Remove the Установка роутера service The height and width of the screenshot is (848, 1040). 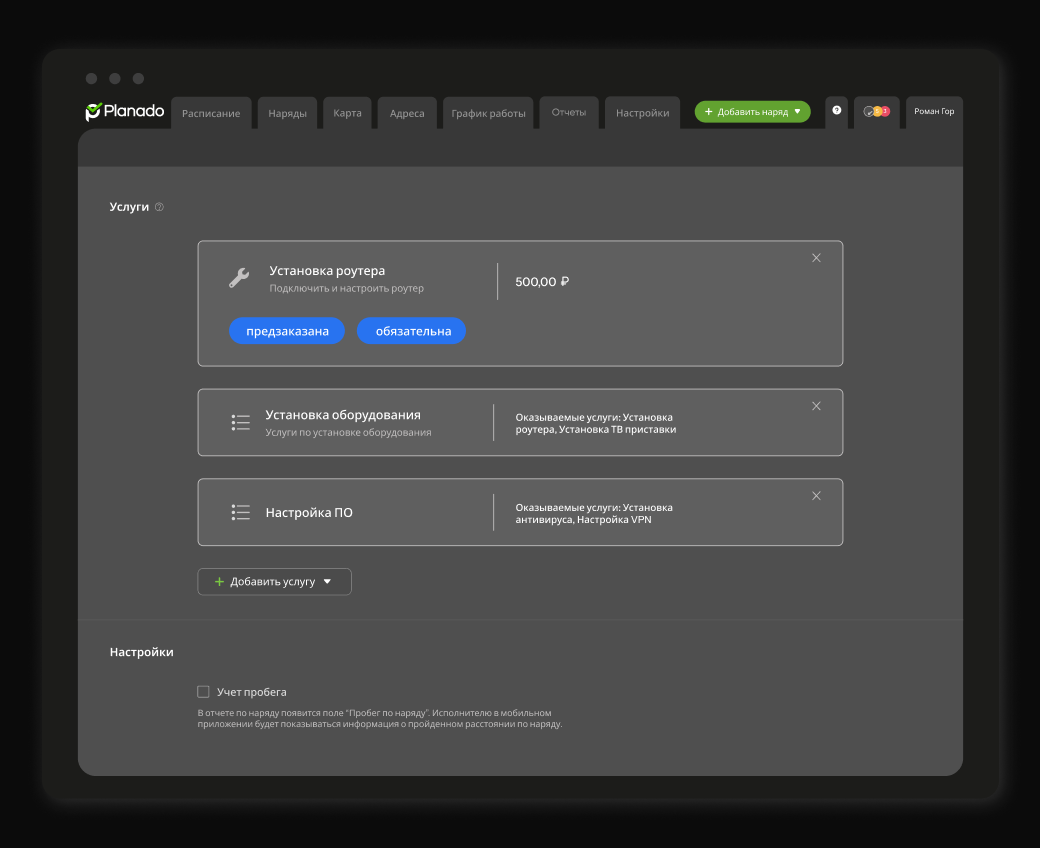816,258
